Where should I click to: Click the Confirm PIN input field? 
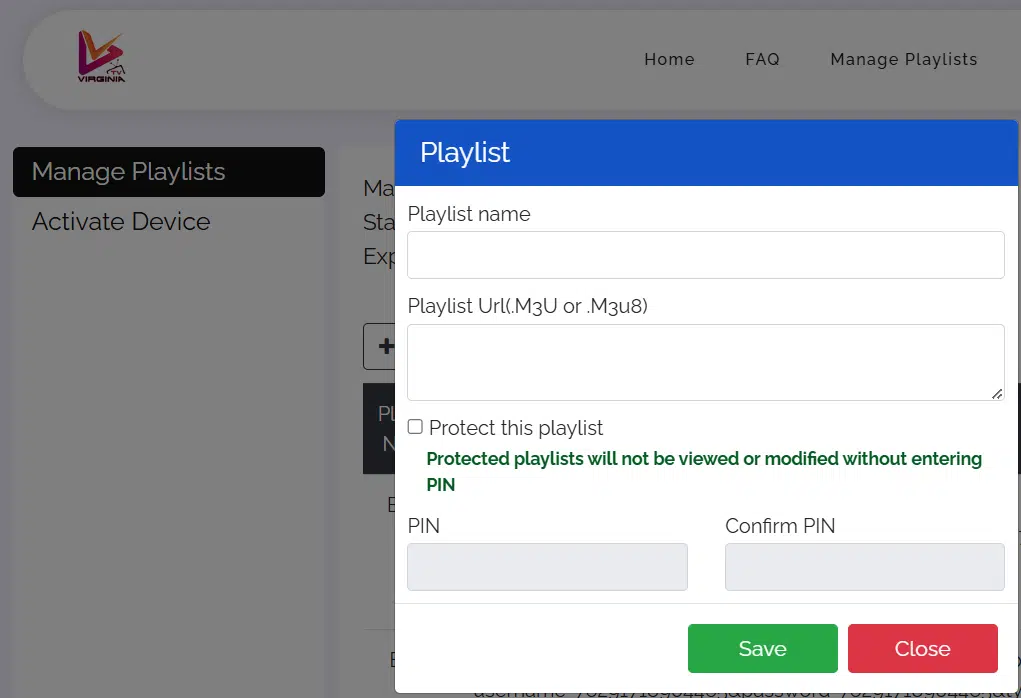click(864, 567)
